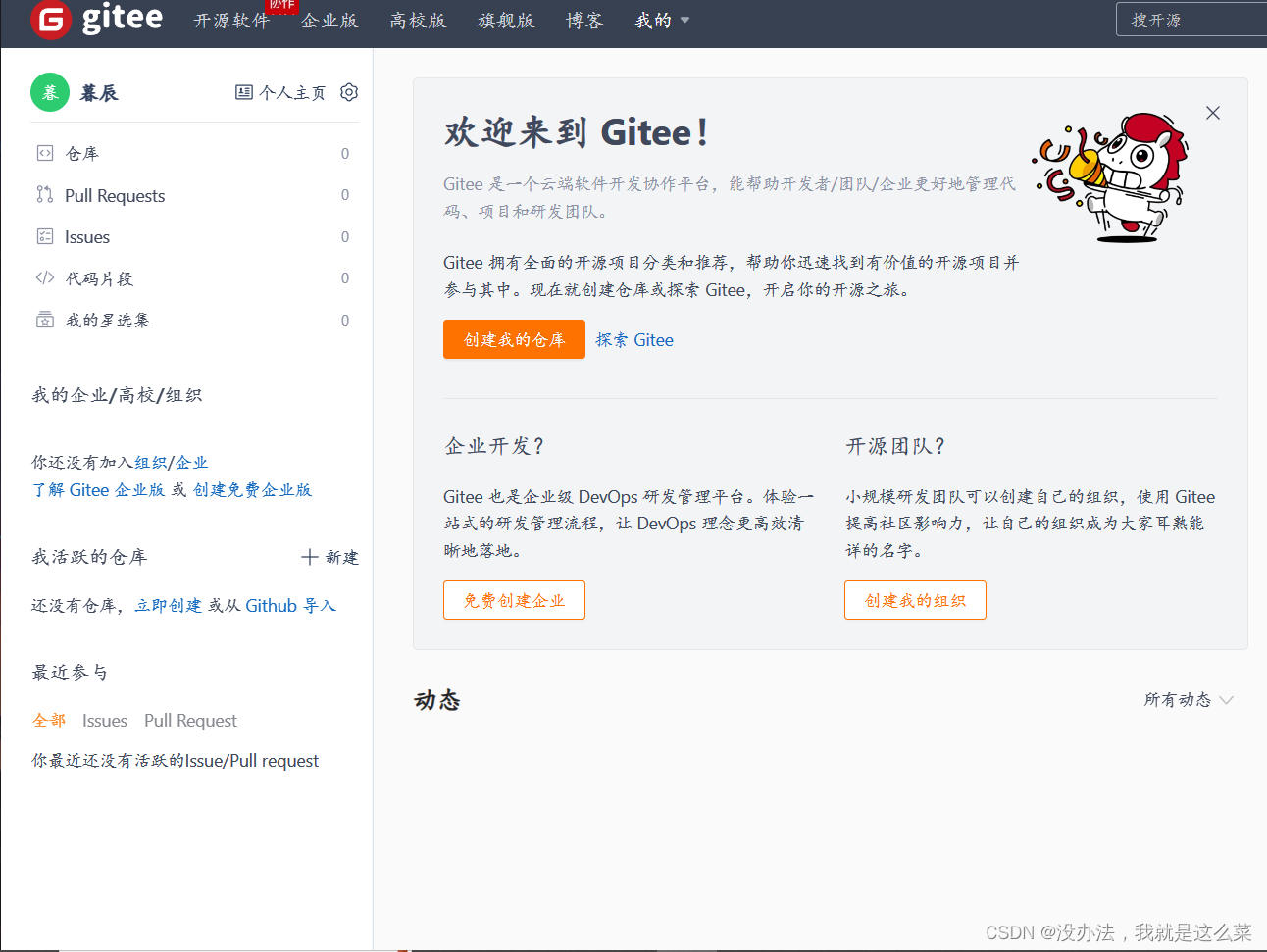Click the 动态 section heading

tap(437, 700)
